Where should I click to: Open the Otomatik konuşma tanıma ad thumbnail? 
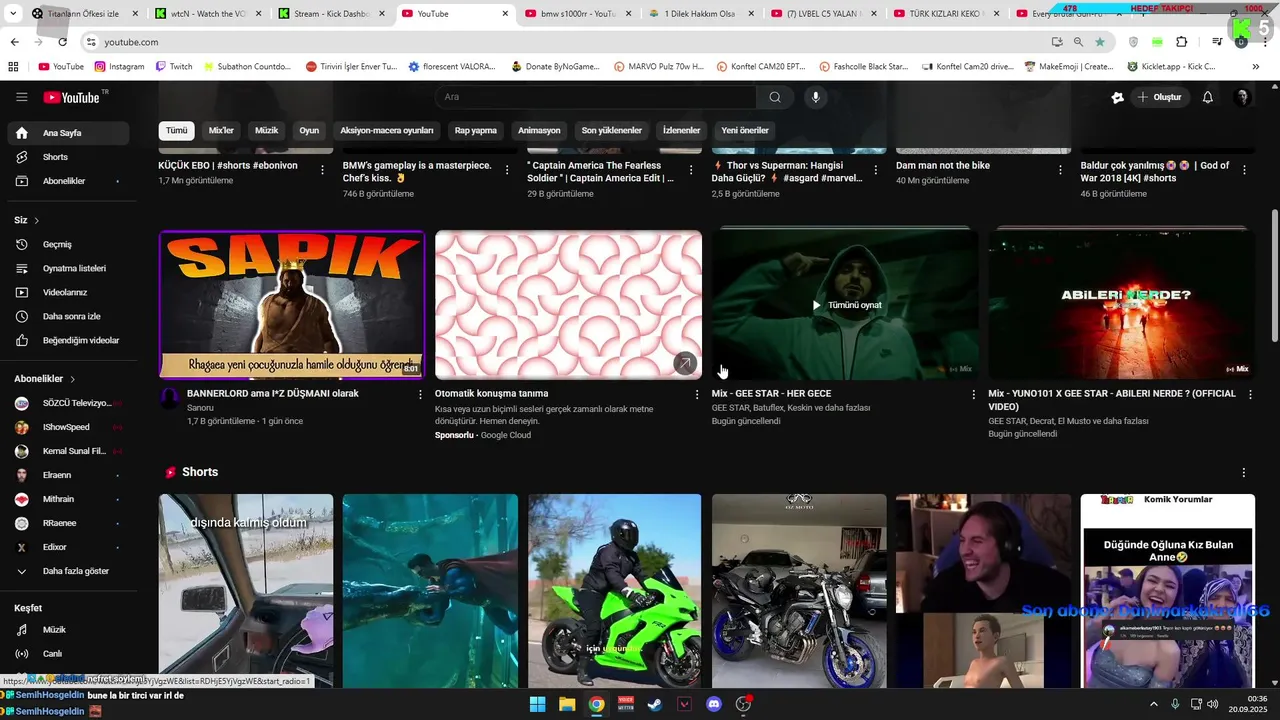[x=568, y=305]
